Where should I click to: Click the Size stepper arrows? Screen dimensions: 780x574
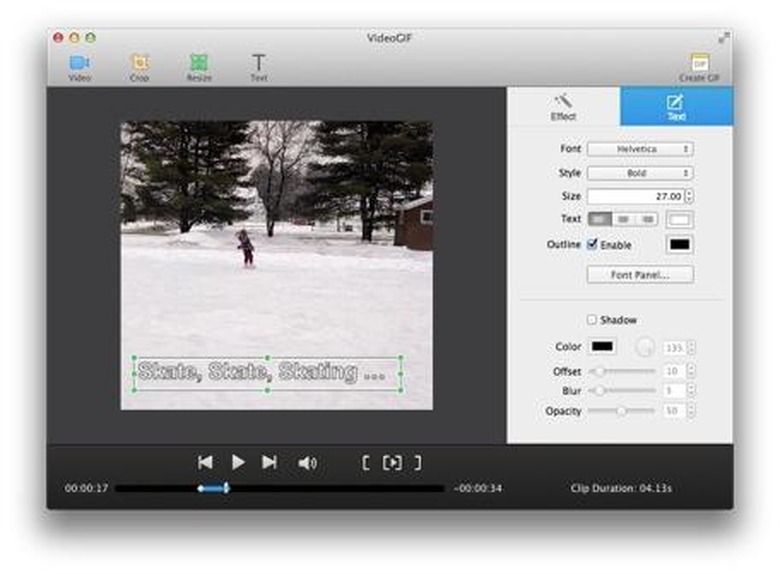pos(689,196)
